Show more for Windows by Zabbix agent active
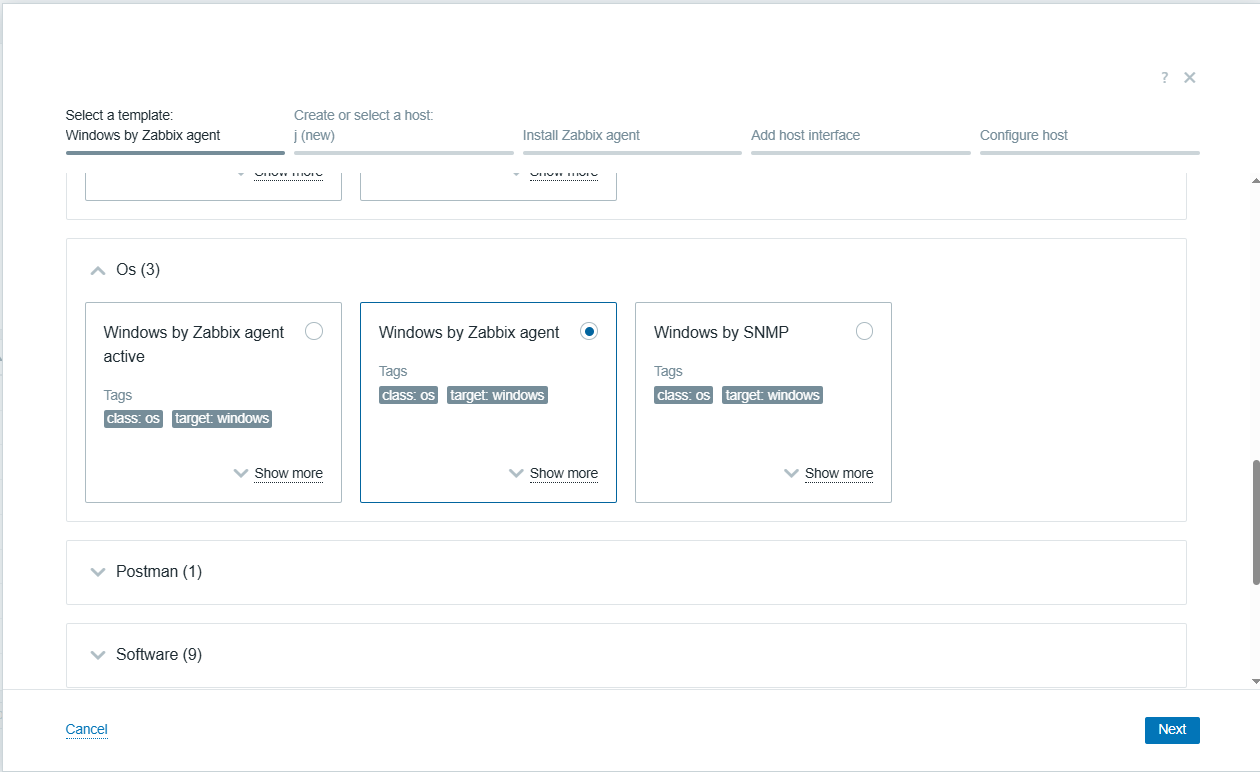This screenshot has width=1260, height=772. coord(288,473)
